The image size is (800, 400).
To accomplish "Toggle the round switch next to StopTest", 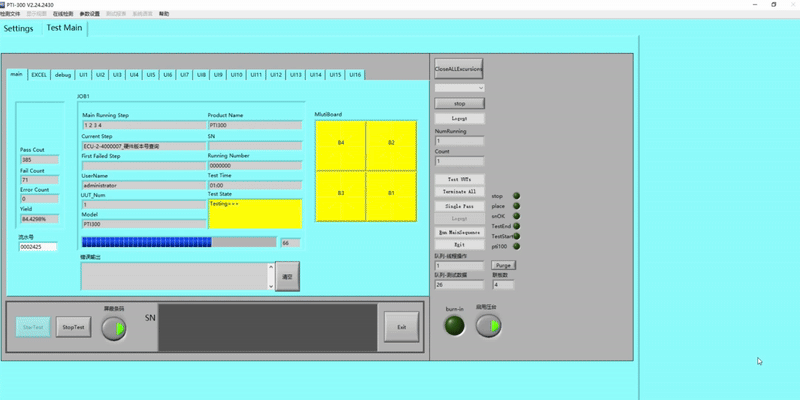I will coord(114,328).
